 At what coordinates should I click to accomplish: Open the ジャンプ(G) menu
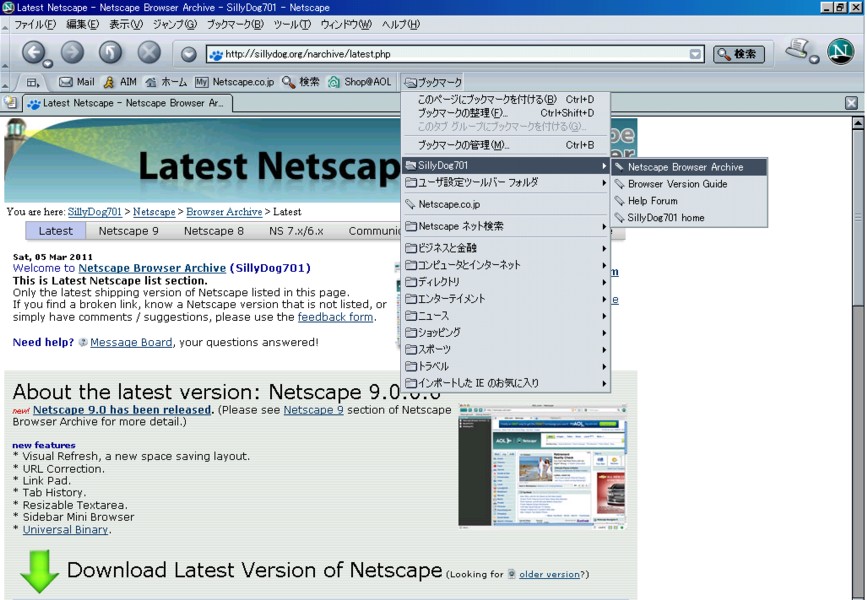pos(175,24)
